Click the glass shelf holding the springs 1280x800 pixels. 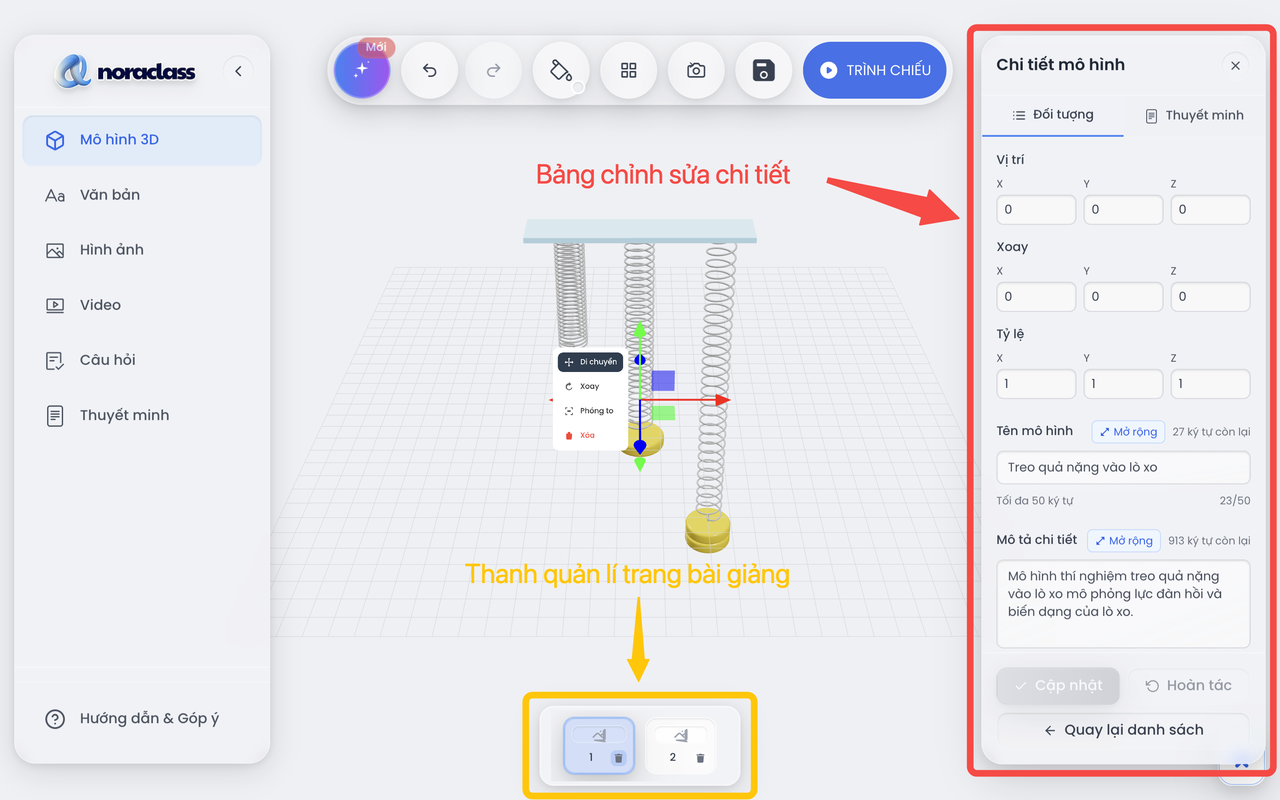click(x=640, y=232)
